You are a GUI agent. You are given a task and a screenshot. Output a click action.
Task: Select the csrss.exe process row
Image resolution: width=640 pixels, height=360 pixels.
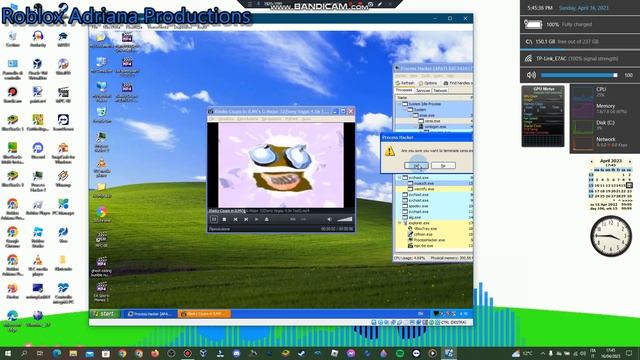(433, 121)
